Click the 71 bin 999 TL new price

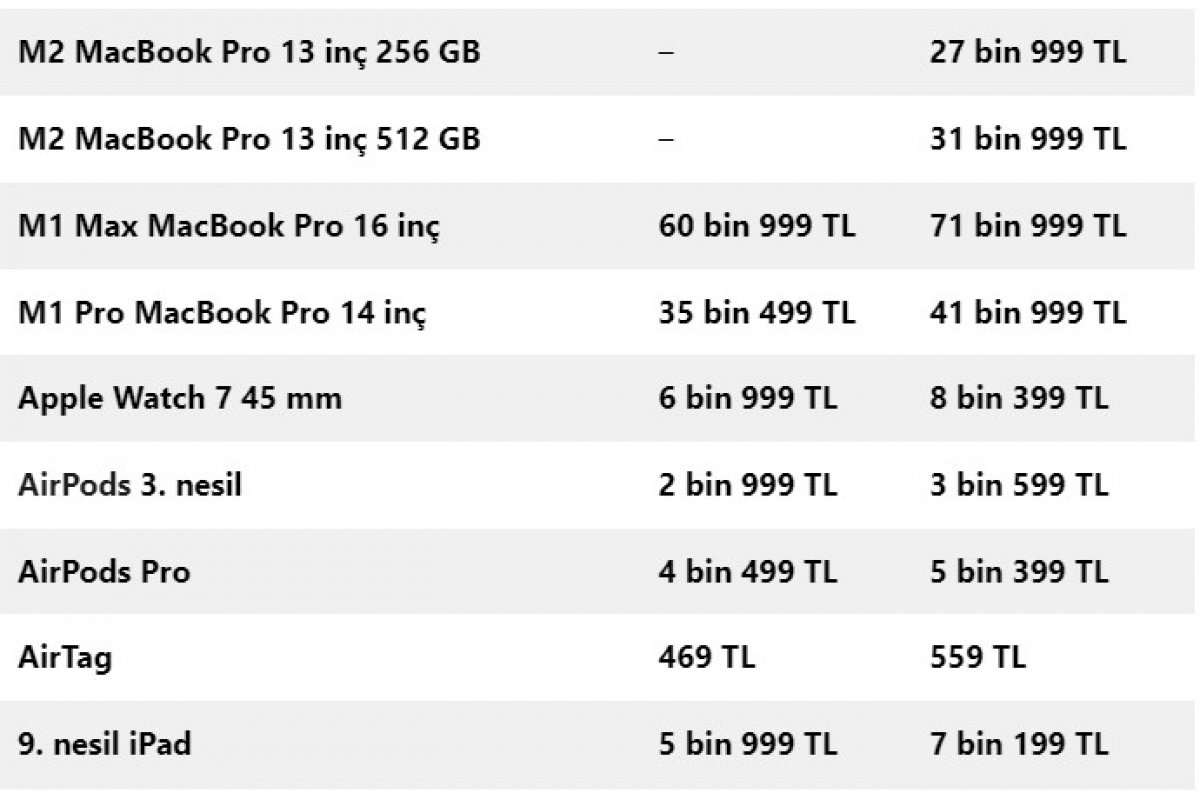click(1028, 225)
